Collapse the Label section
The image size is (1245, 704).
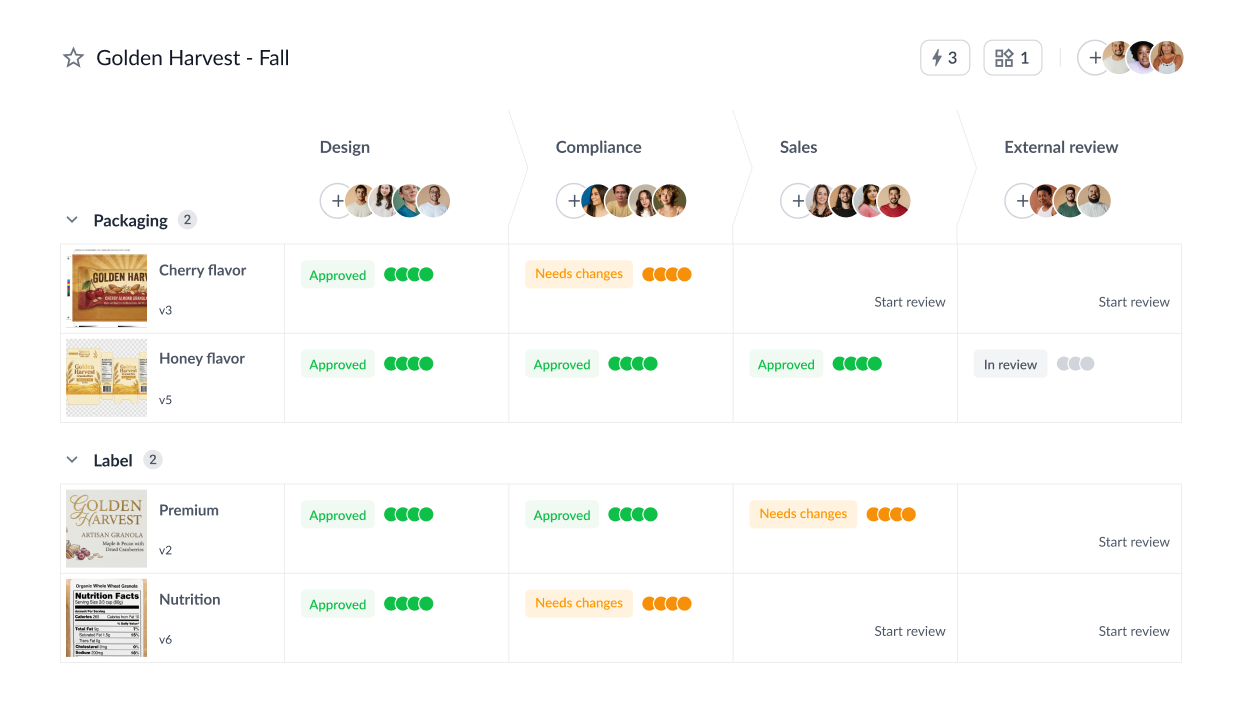pos(72,460)
